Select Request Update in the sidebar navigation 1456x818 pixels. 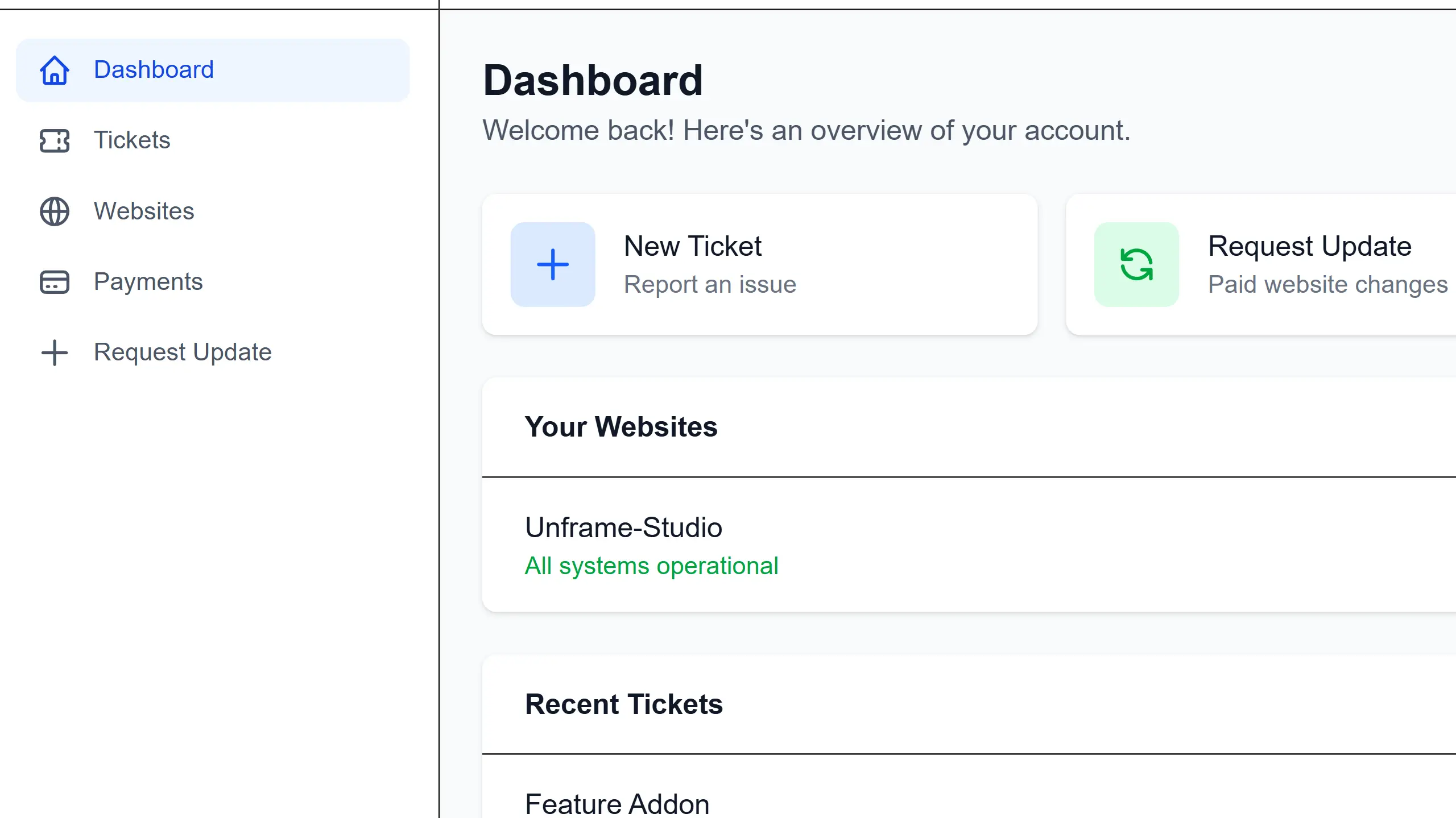pyautogui.click(x=183, y=352)
